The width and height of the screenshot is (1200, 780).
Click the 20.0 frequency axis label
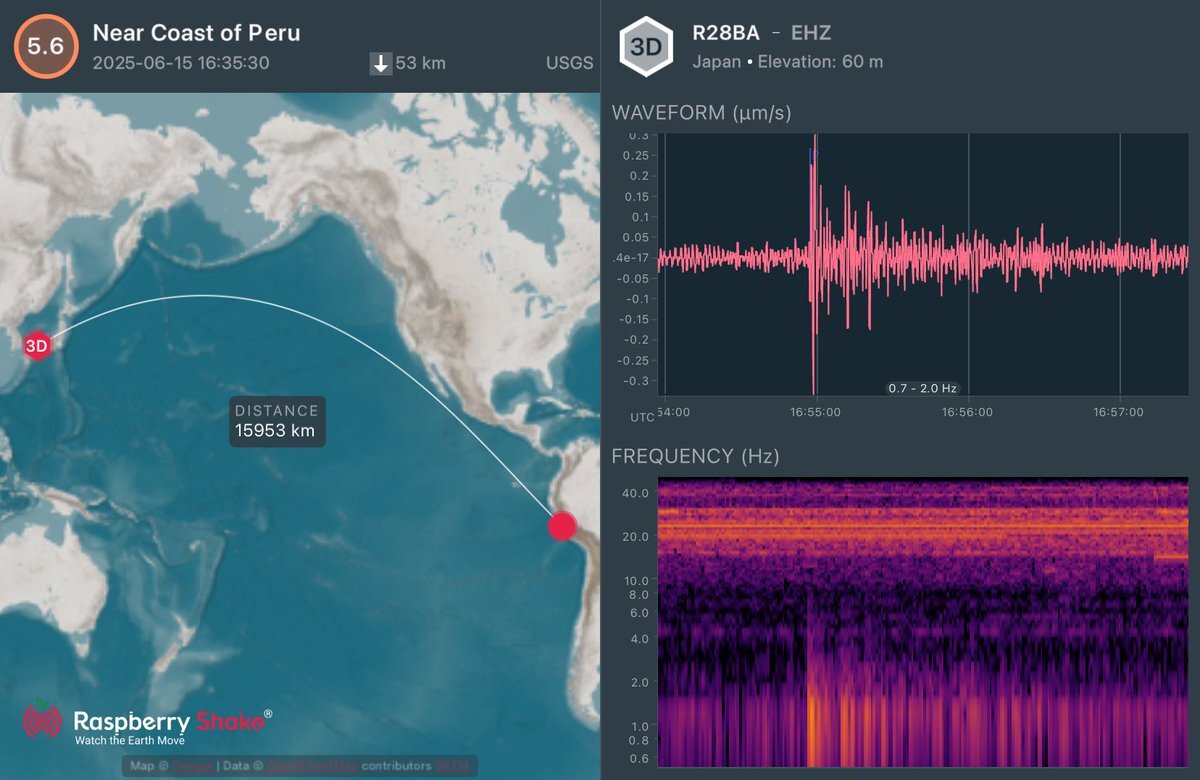(637, 537)
